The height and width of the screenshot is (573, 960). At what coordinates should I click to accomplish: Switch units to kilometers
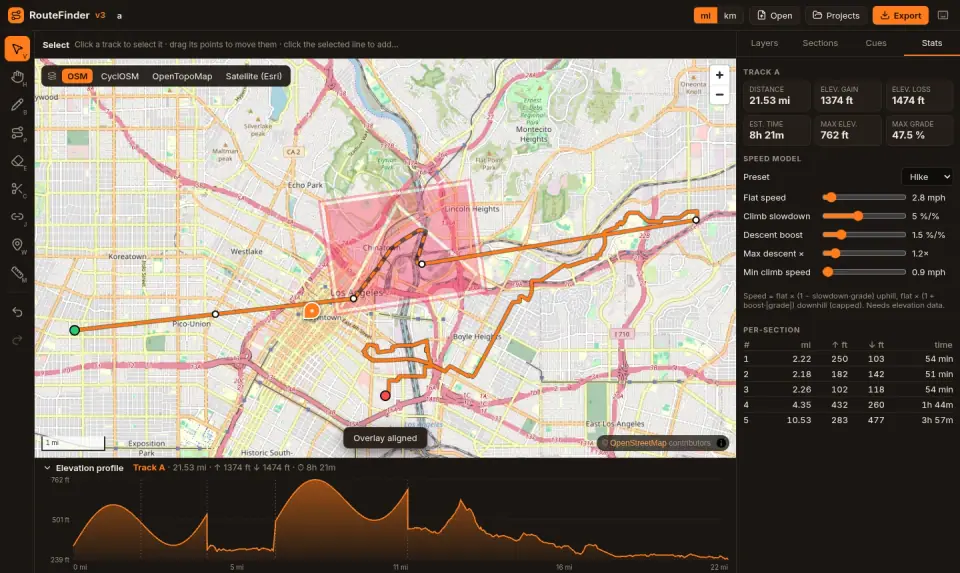[x=730, y=15]
